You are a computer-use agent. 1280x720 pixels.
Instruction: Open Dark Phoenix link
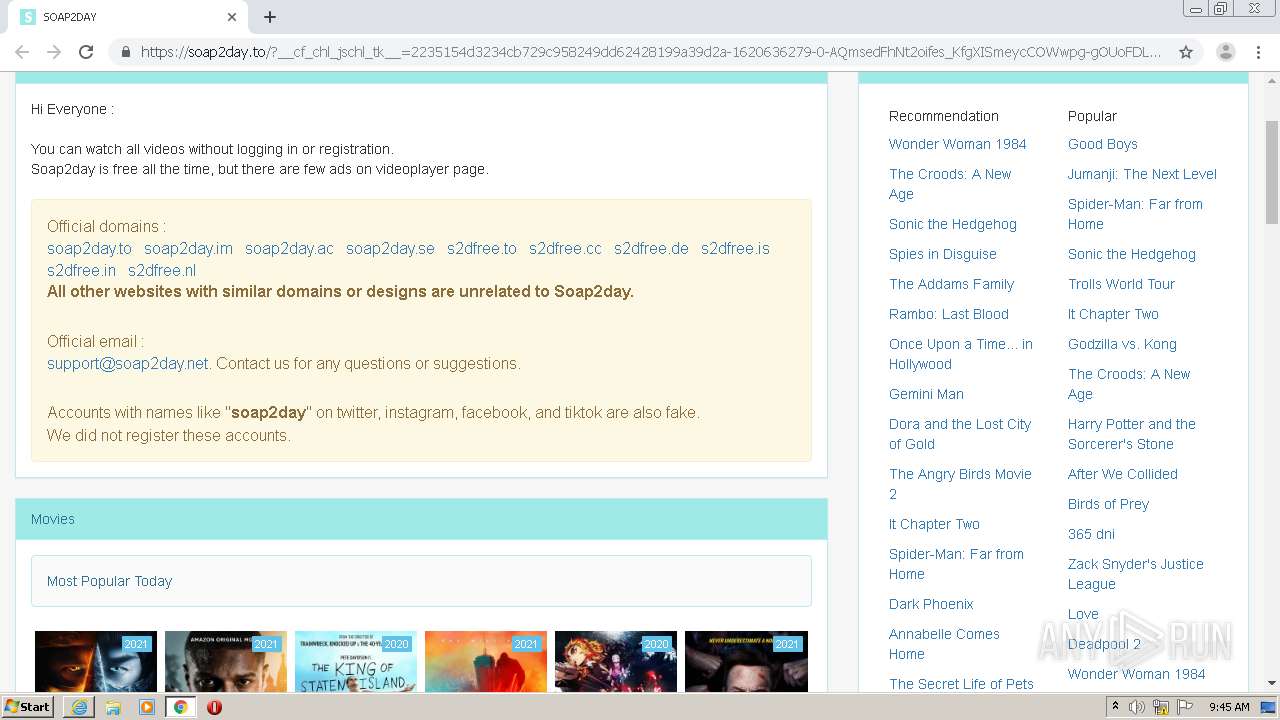pos(931,604)
